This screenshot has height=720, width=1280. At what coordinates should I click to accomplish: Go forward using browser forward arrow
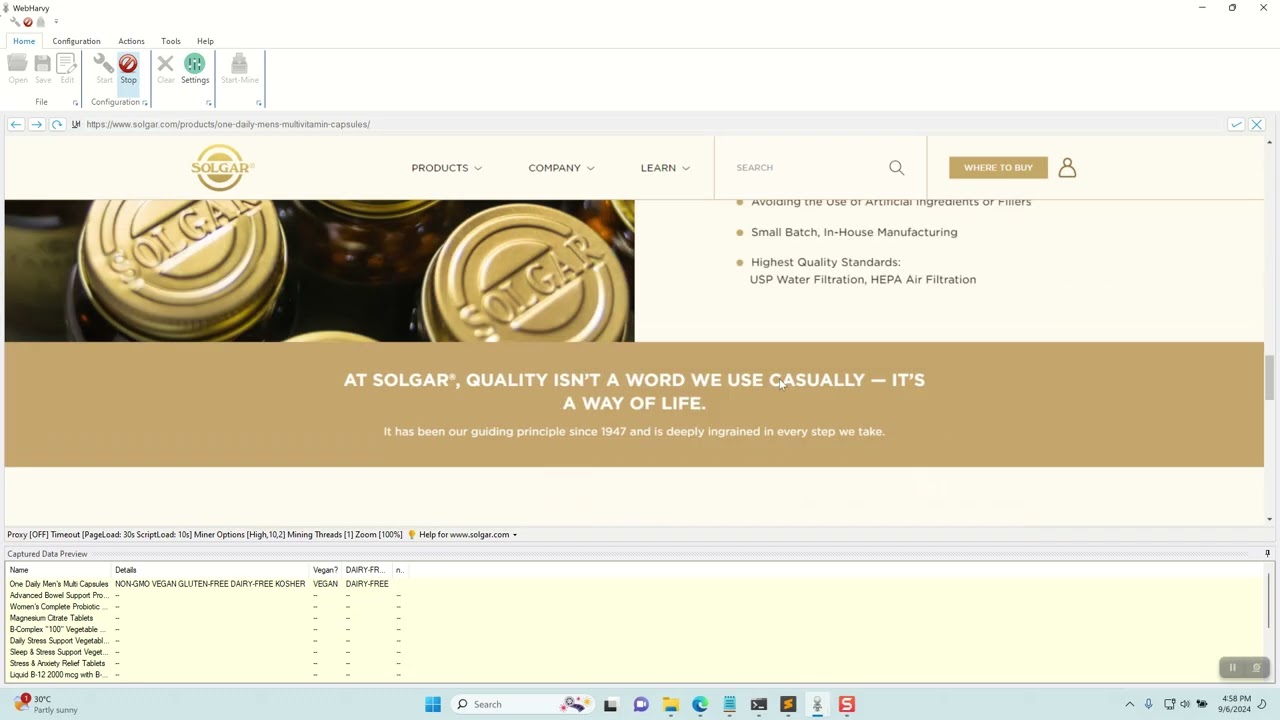pyautogui.click(x=36, y=124)
